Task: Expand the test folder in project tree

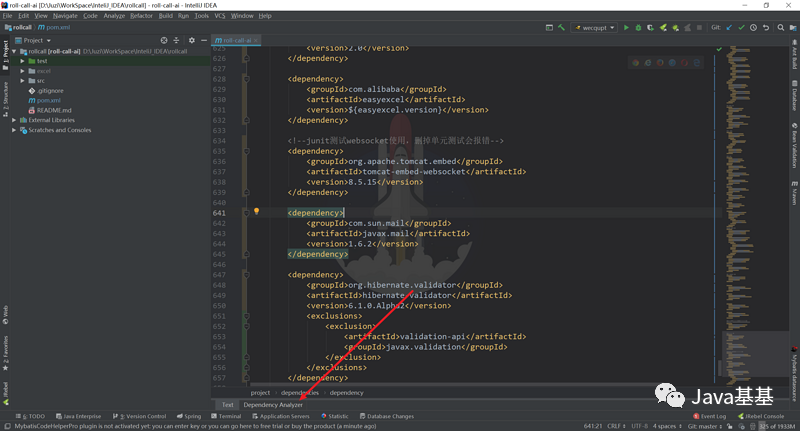Action: 22,61
